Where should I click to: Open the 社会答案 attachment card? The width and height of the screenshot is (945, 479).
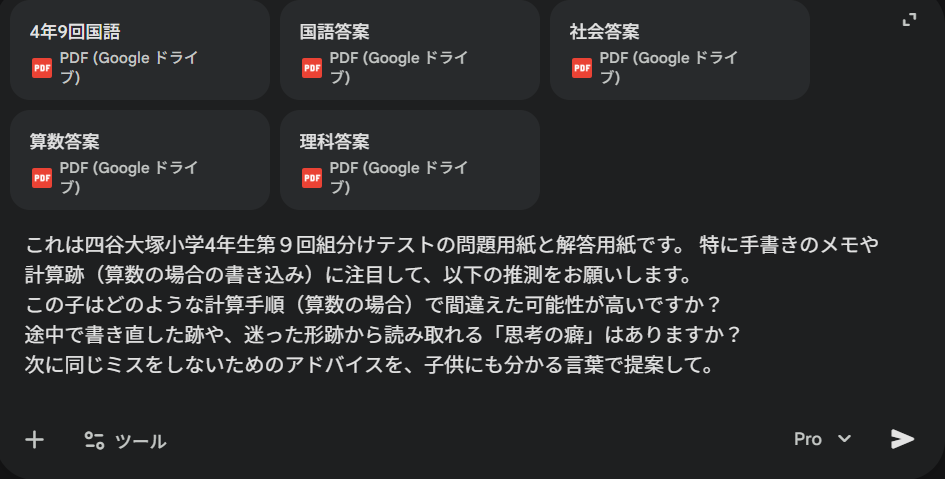679,50
